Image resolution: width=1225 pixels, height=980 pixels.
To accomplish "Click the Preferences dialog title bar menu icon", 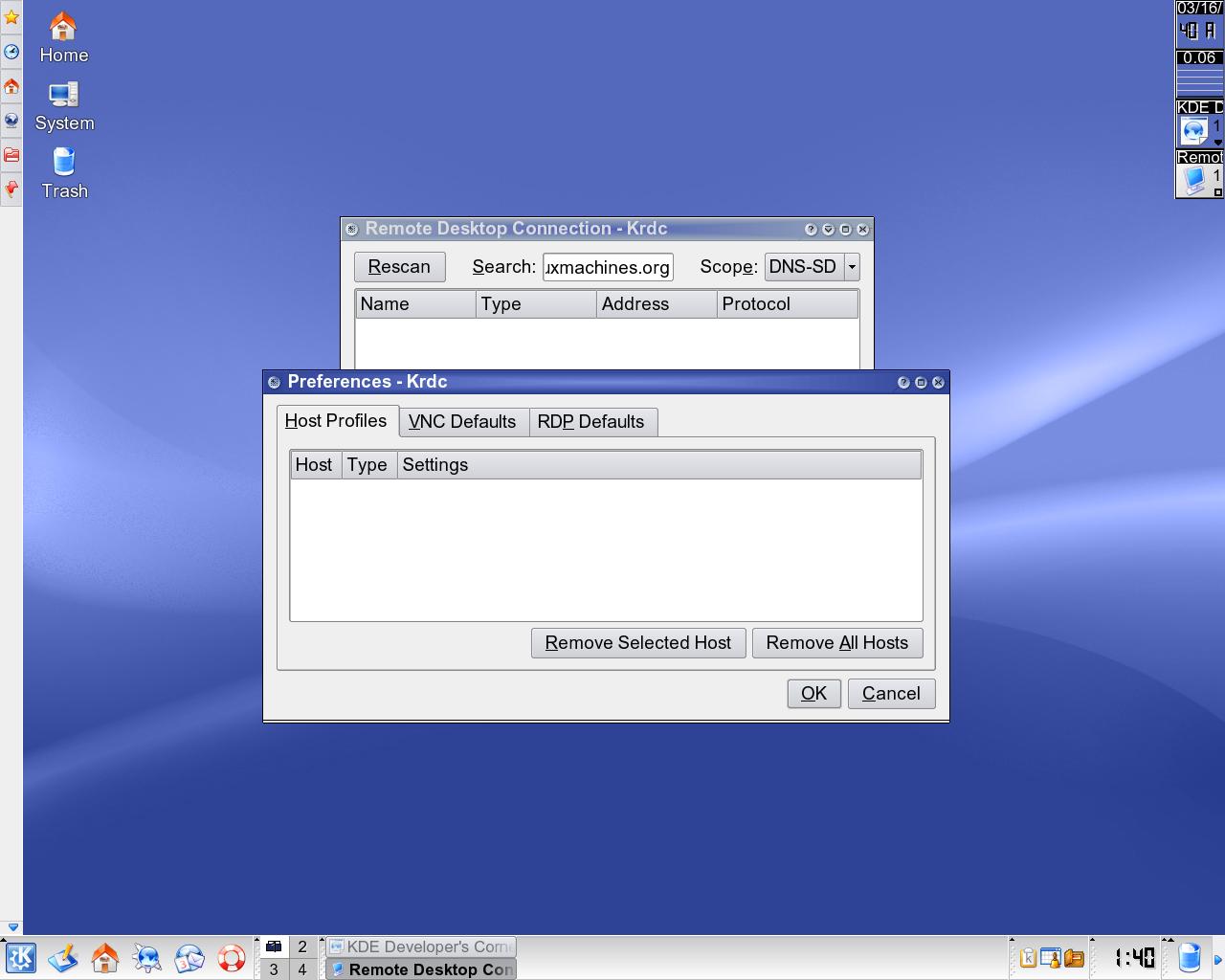I will point(275,383).
